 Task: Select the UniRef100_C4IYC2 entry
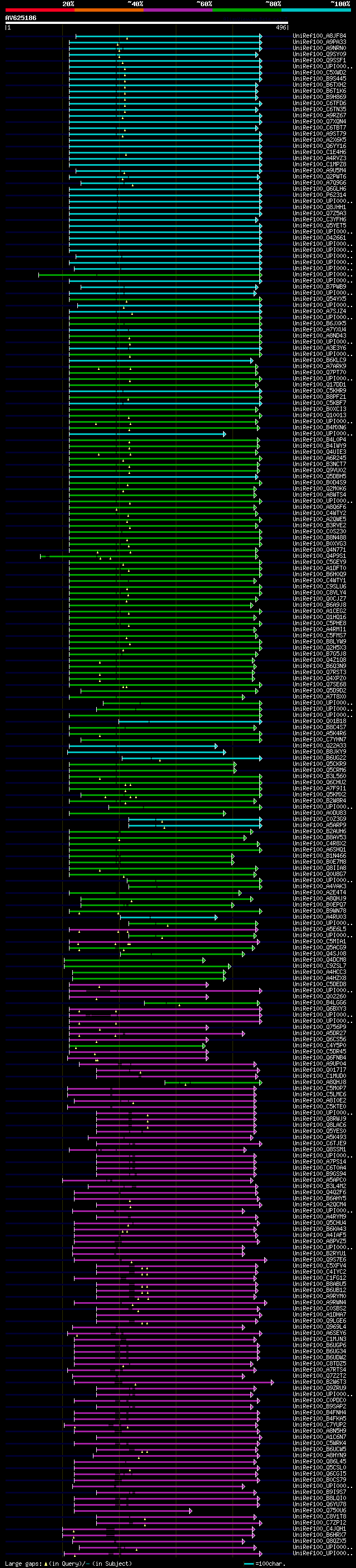click(x=319, y=1272)
